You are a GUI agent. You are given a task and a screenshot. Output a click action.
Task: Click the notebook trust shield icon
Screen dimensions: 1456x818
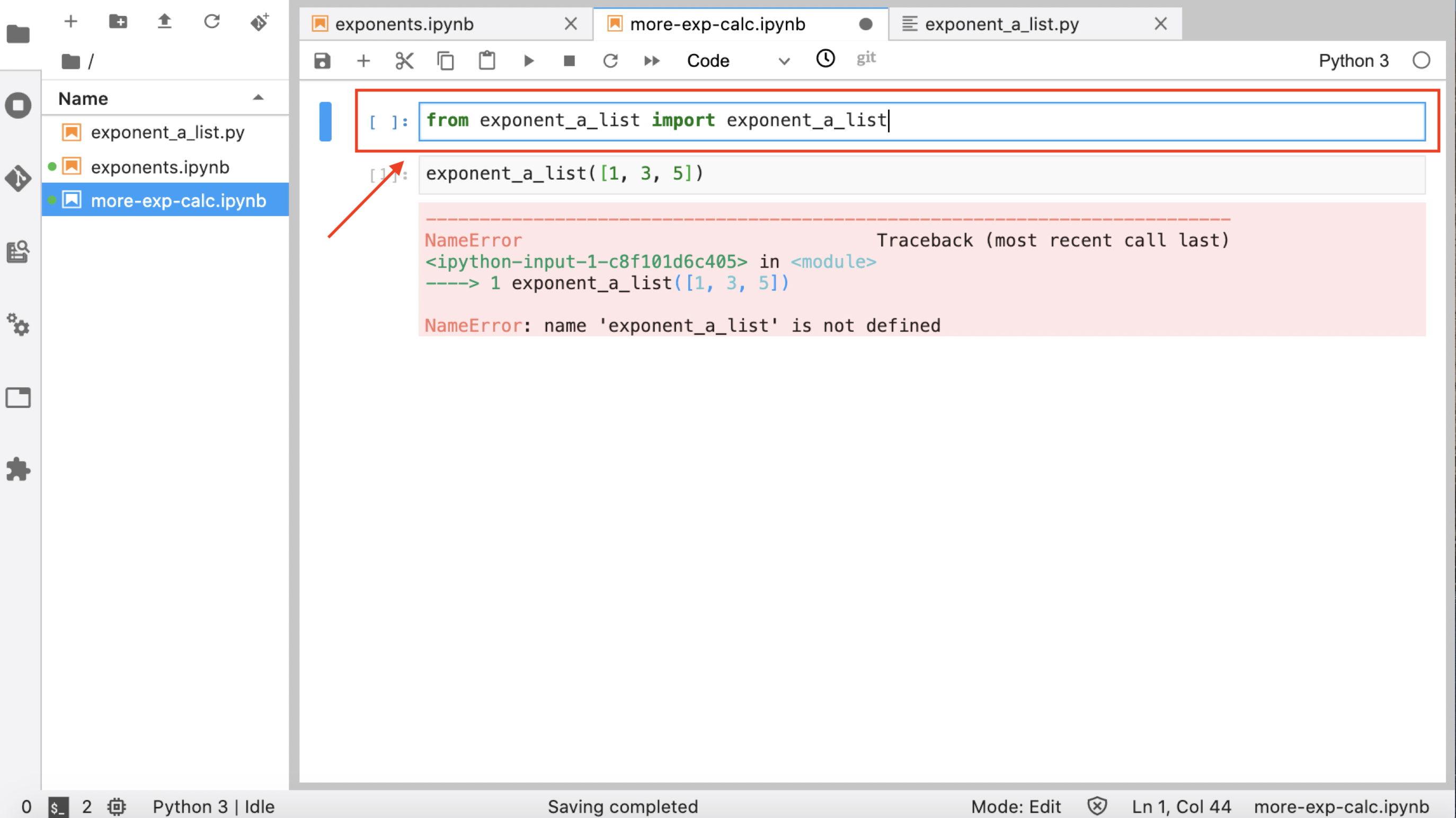pyautogui.click(x=1097, y=806)
